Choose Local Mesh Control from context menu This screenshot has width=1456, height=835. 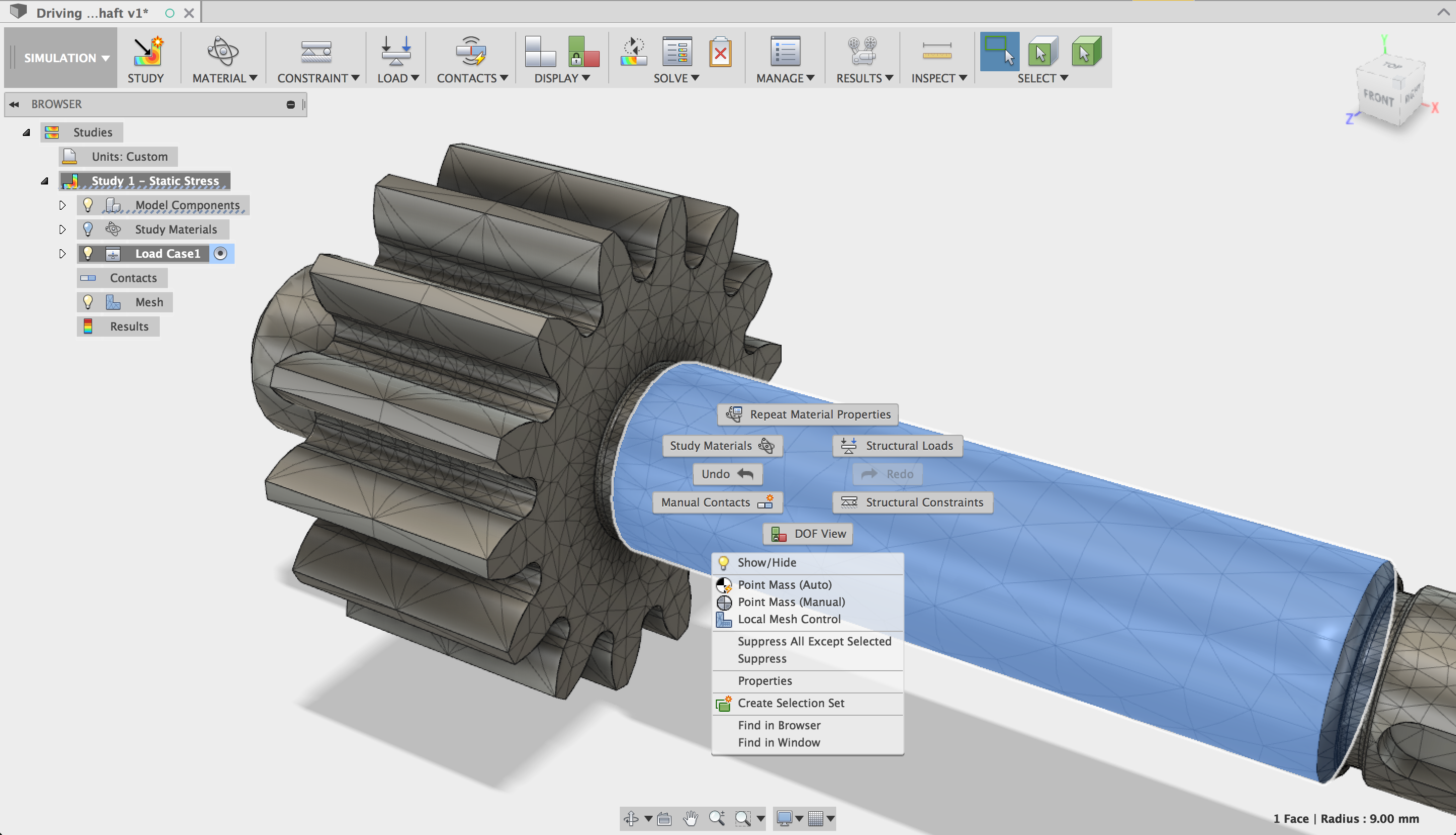pos(789,619)
